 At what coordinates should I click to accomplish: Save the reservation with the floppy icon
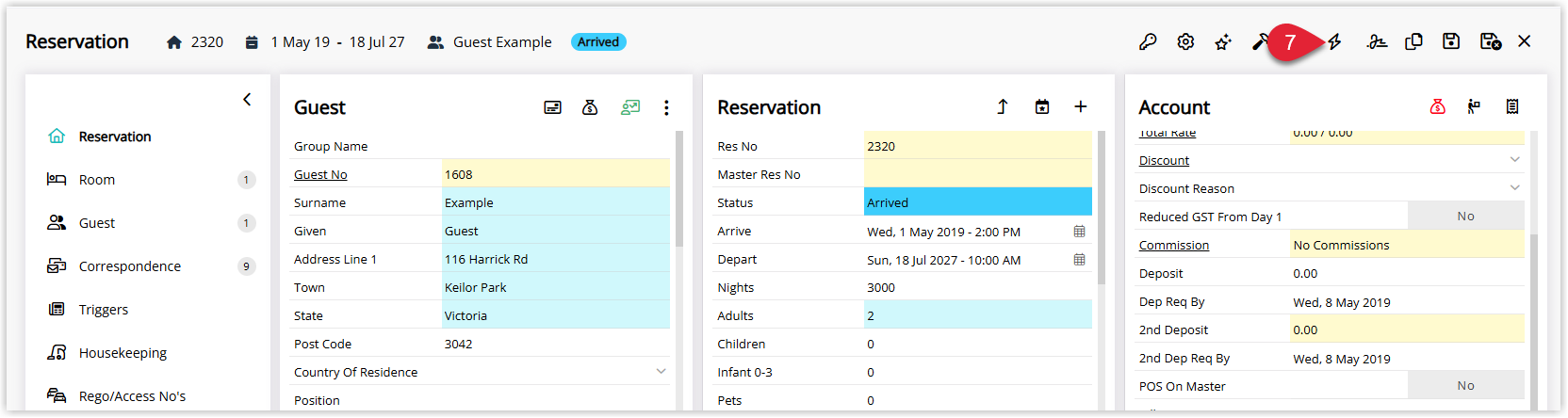coord(1451,41)
